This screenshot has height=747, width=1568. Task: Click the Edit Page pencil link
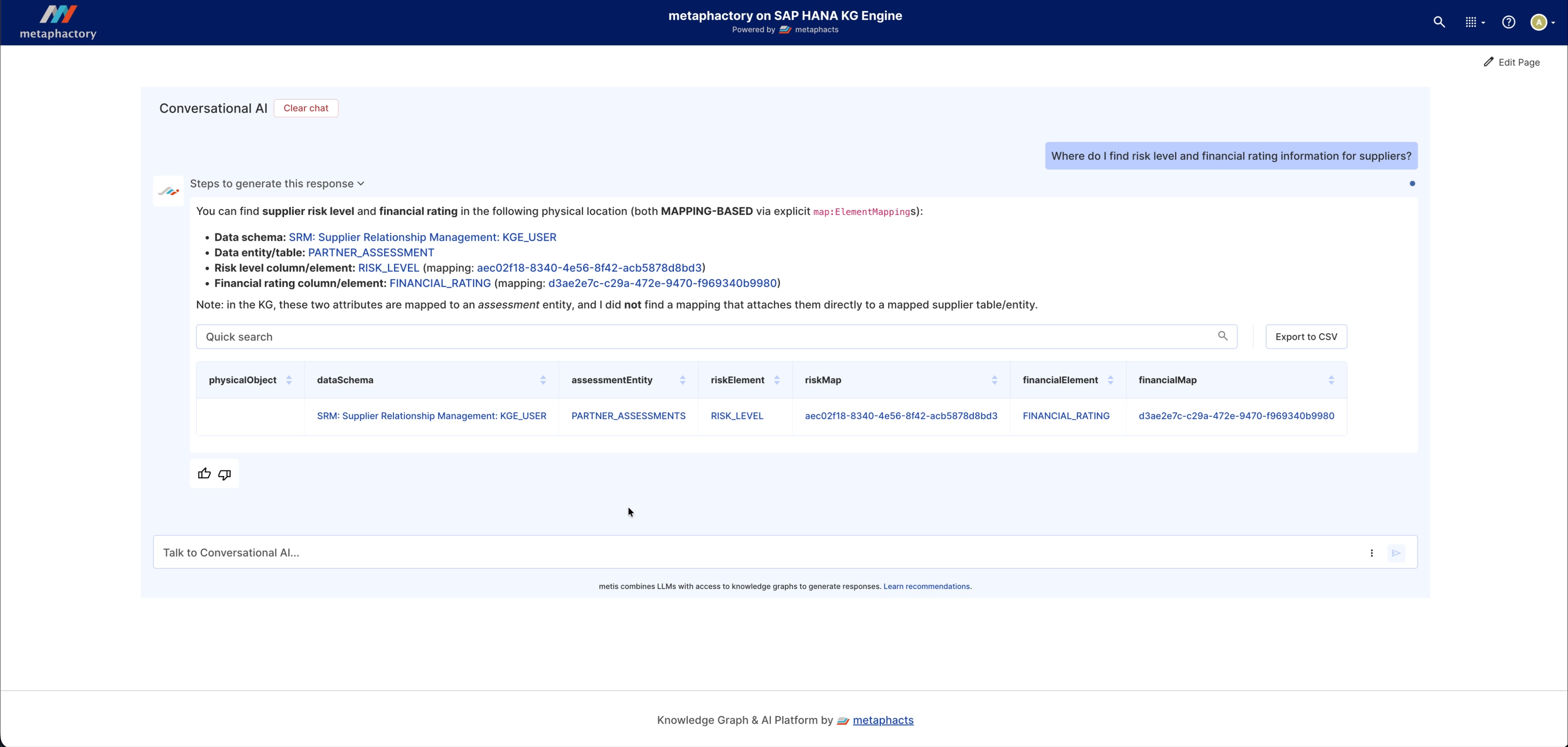[x=1511, y=62]
